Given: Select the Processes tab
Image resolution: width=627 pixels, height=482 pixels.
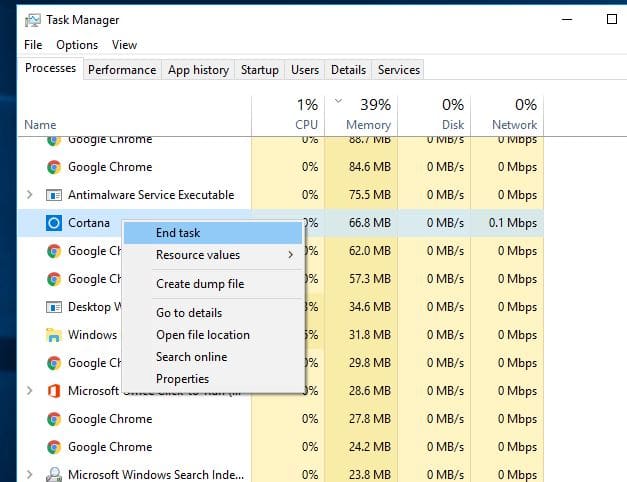Looking at the screenshot, I should [x=50, y=68].
